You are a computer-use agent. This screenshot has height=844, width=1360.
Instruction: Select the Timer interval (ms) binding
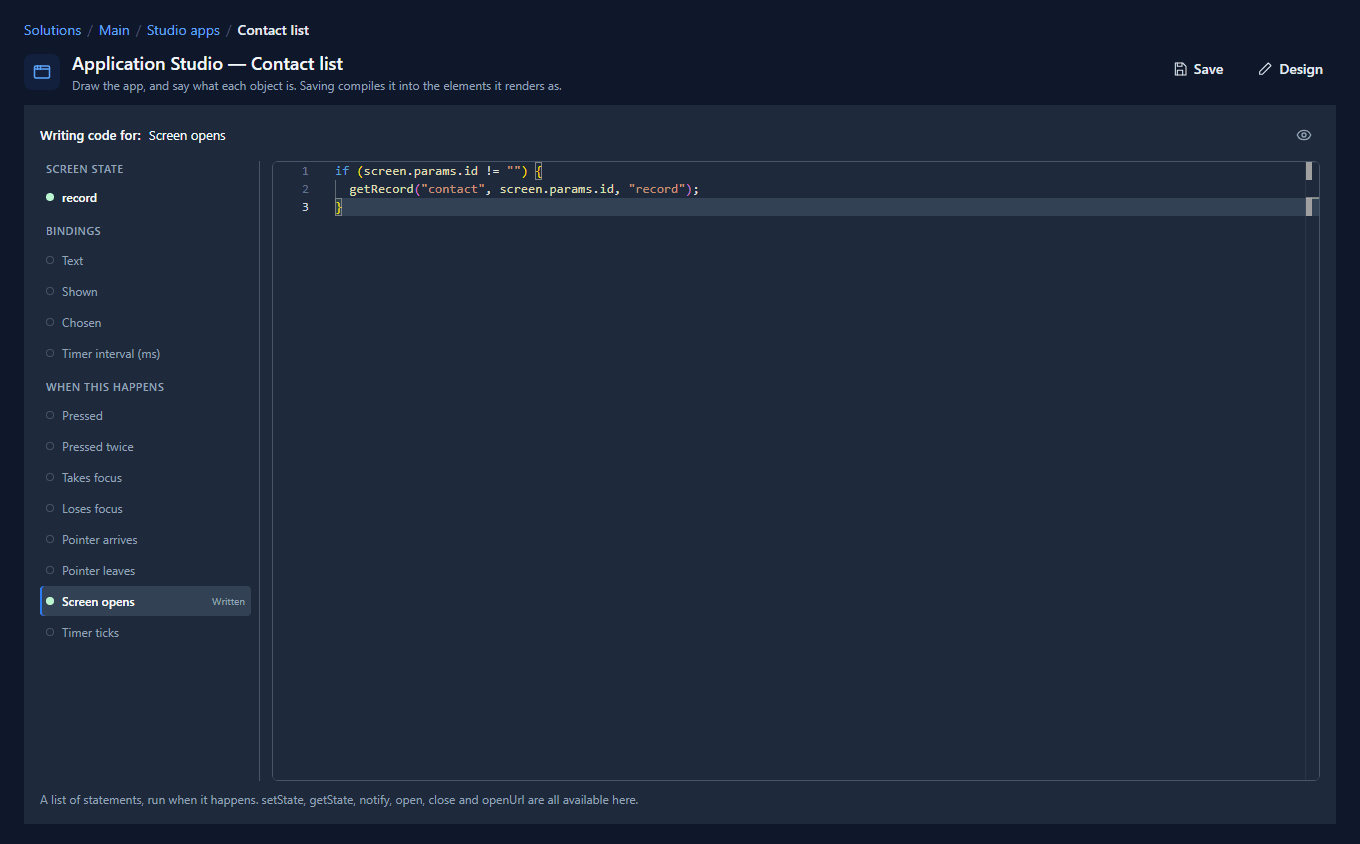[145, 354]
